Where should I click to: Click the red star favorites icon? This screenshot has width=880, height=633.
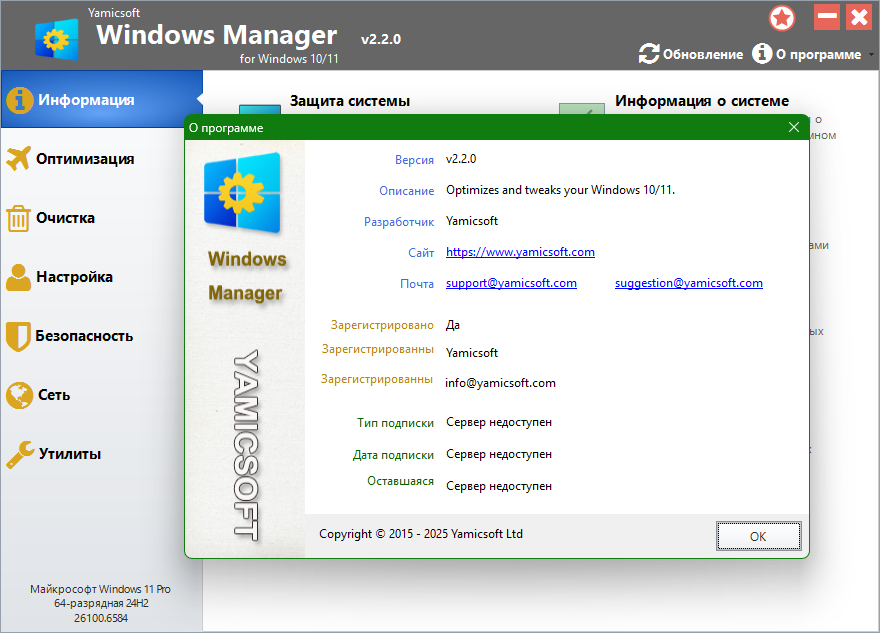(x=782, y=18)
